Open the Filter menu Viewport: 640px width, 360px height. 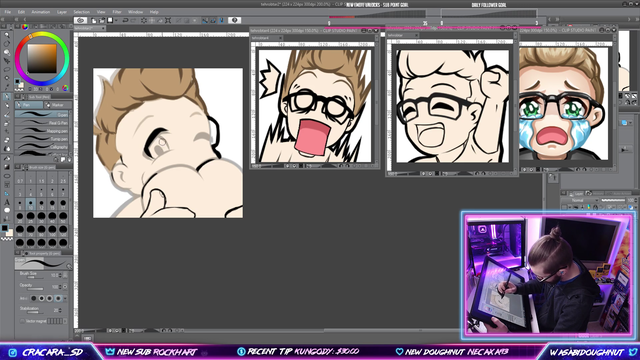(117, 12)
